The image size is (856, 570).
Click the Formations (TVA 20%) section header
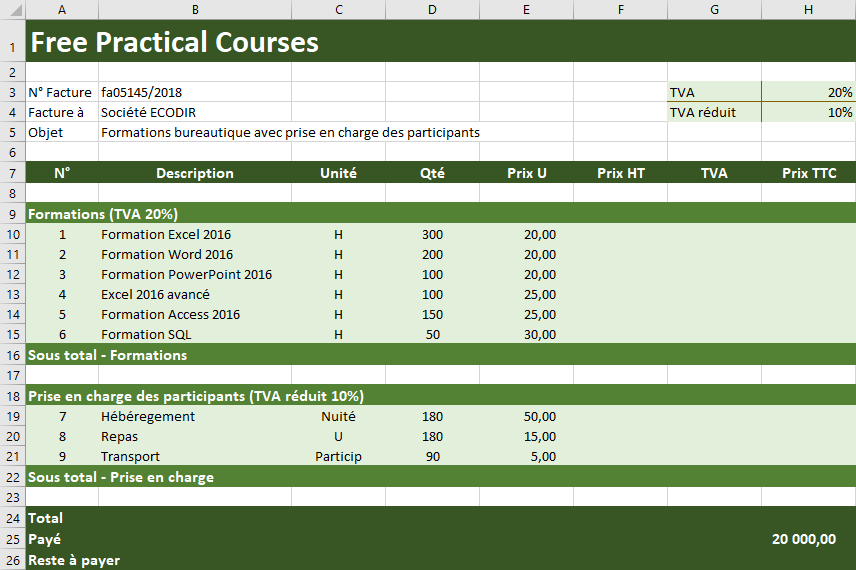coord(104,214)
